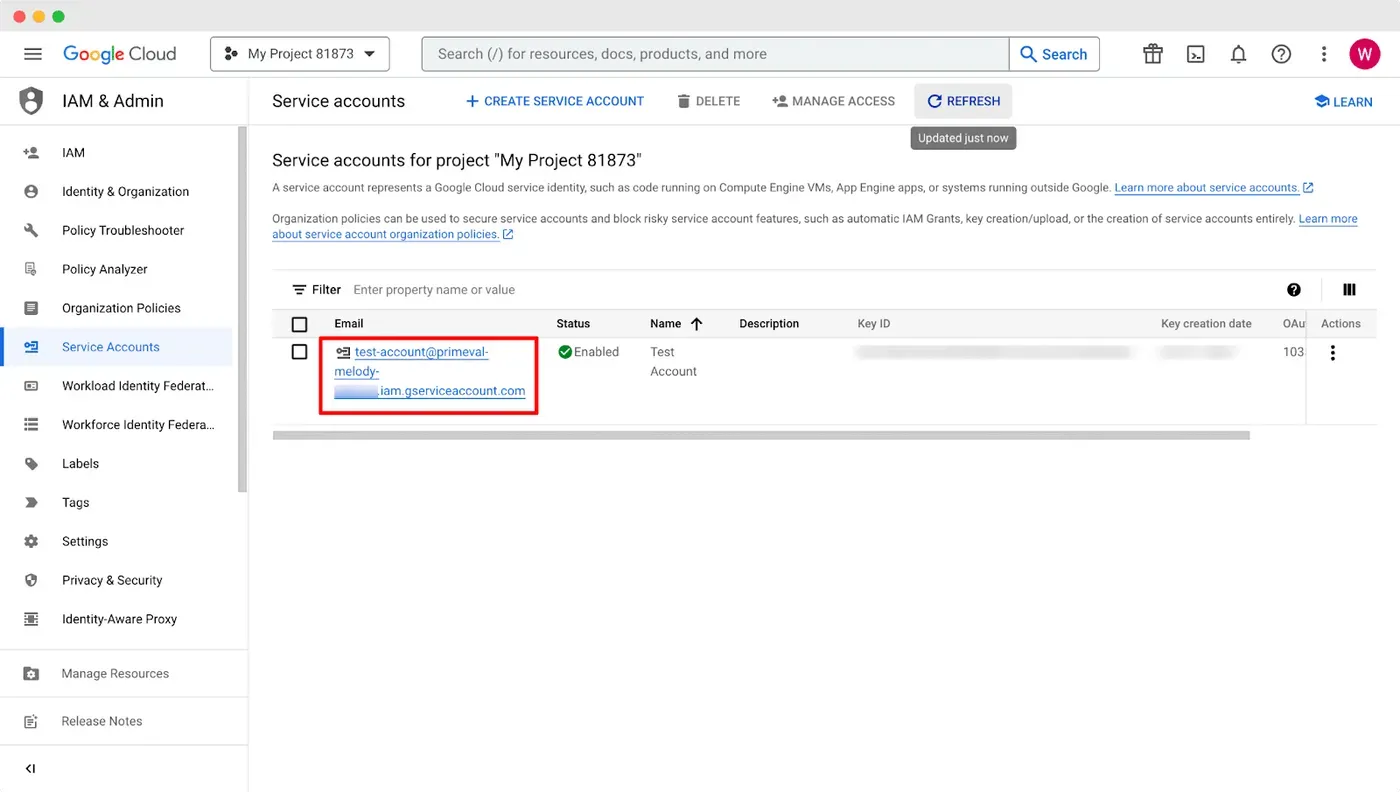Open column display options icon
This screenshot has width=1400, height=792.
click(1349, 290)
